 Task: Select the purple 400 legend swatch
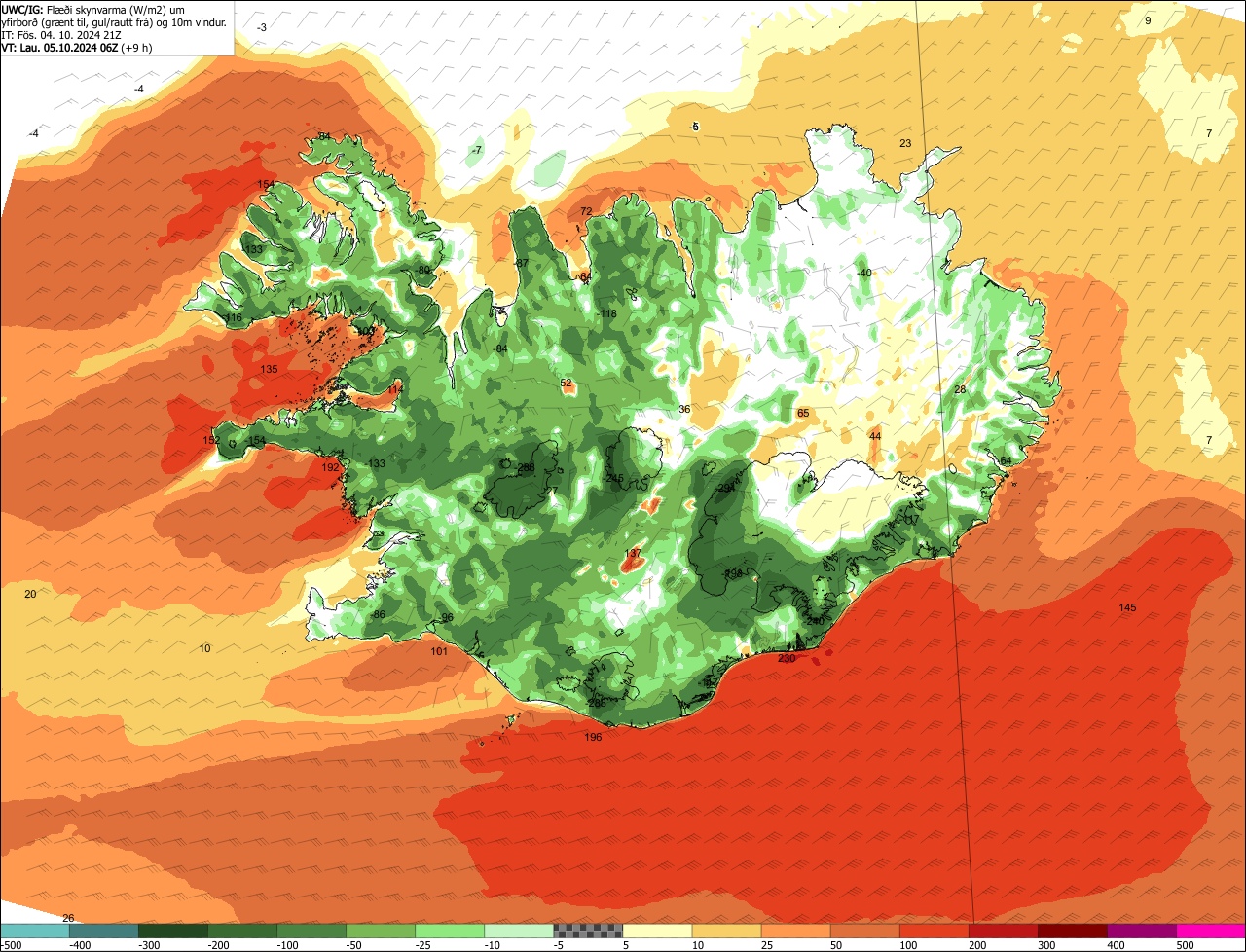pos(1141,931)
